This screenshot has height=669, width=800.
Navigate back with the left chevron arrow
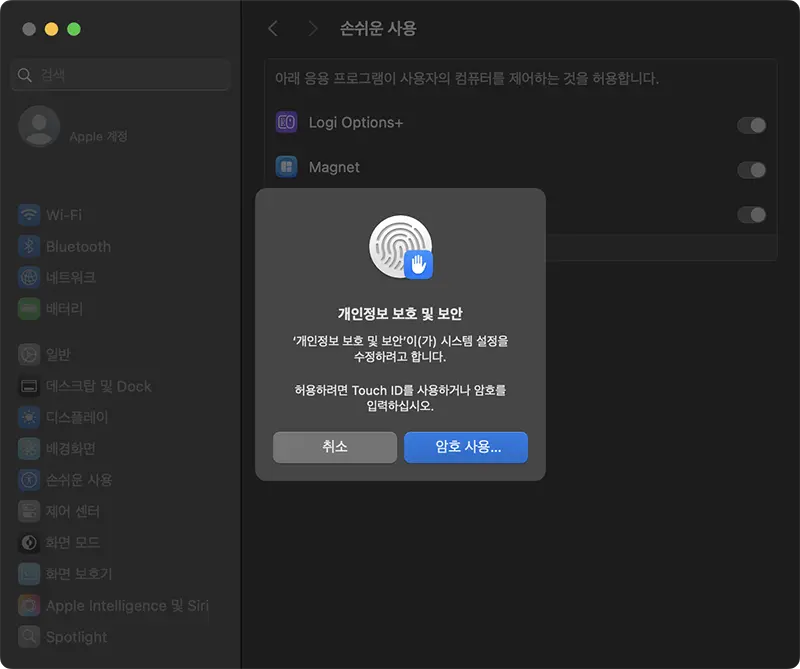272,29
